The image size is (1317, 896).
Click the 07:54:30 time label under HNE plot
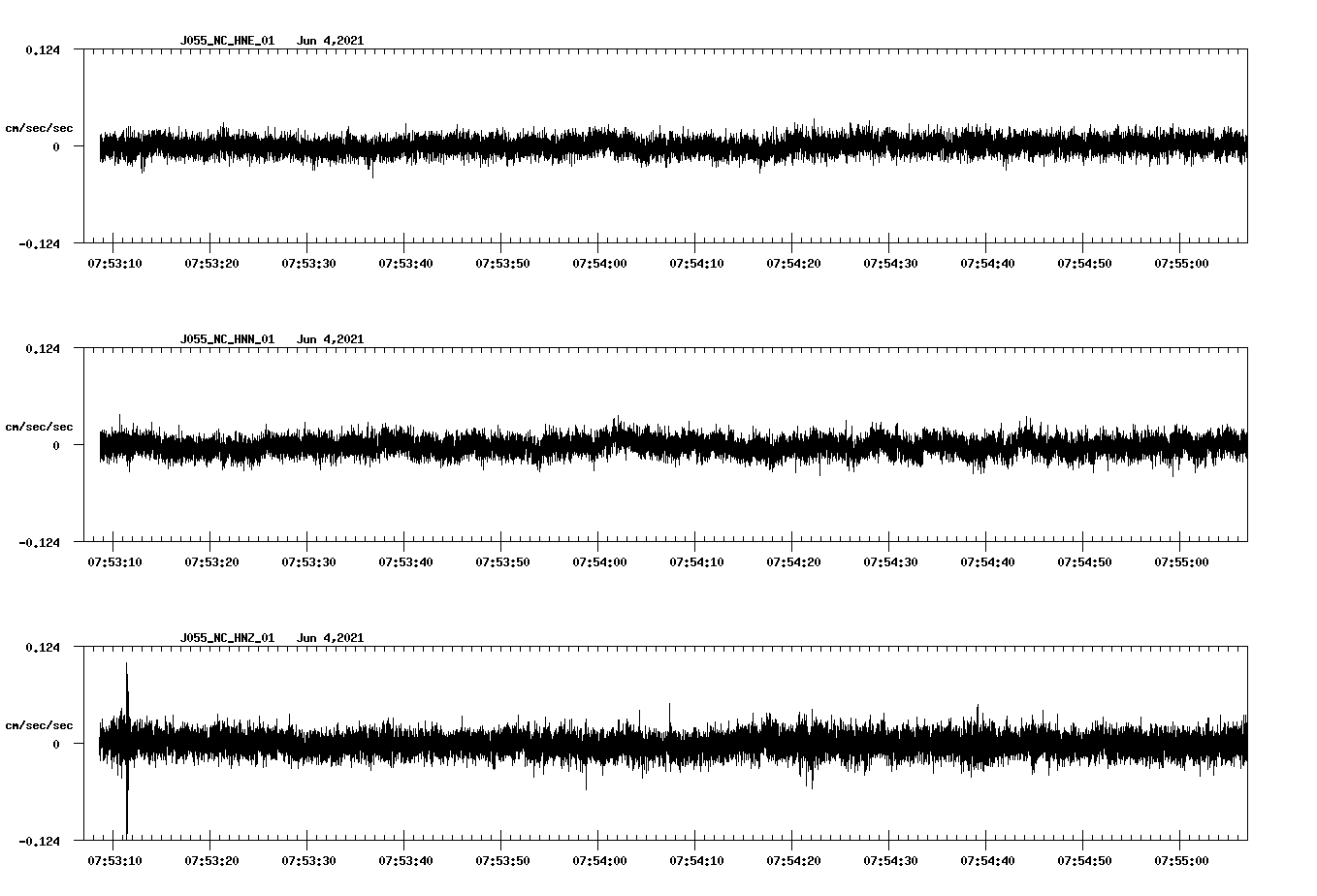click(890, 264)
